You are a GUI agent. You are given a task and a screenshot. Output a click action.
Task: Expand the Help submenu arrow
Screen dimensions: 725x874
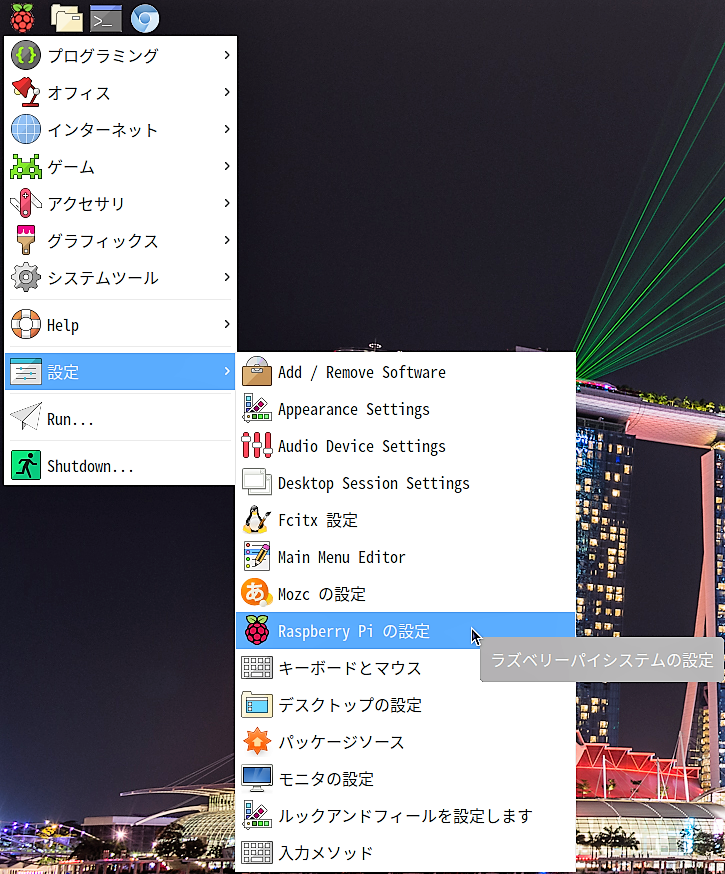click(226, 324)
